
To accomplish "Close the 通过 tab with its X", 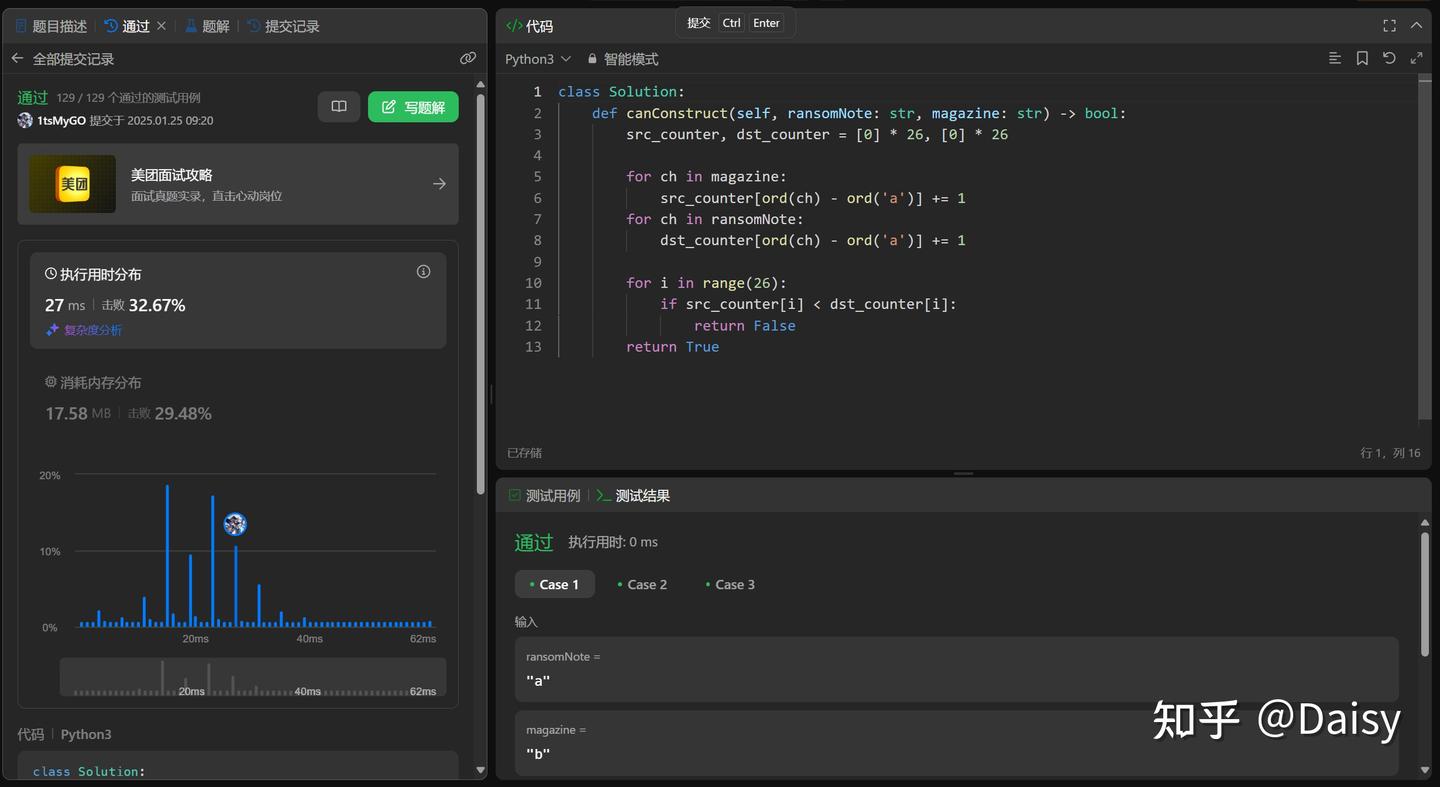I will coord(163,25).
